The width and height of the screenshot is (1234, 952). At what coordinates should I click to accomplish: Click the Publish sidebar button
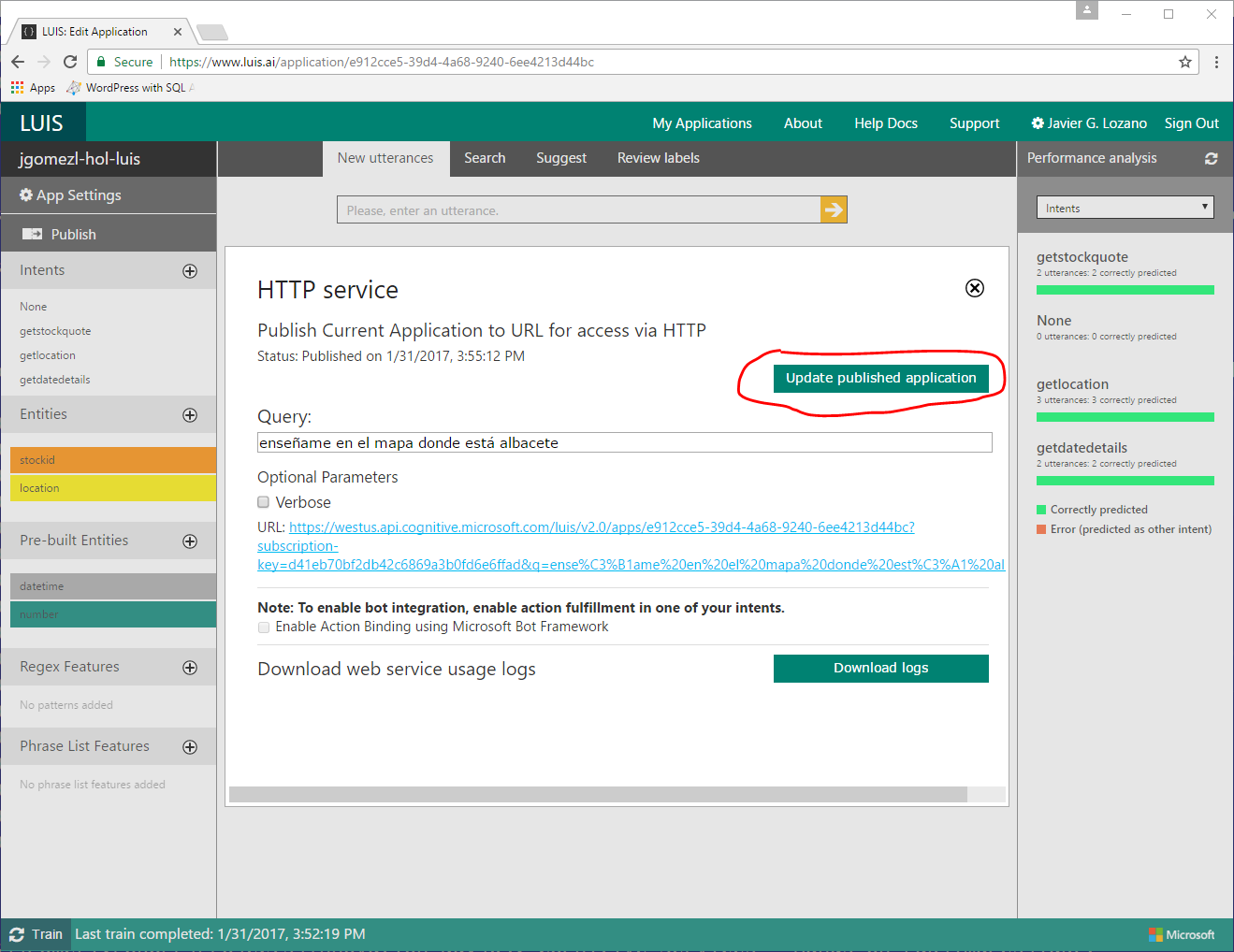[x=109, y=234]
